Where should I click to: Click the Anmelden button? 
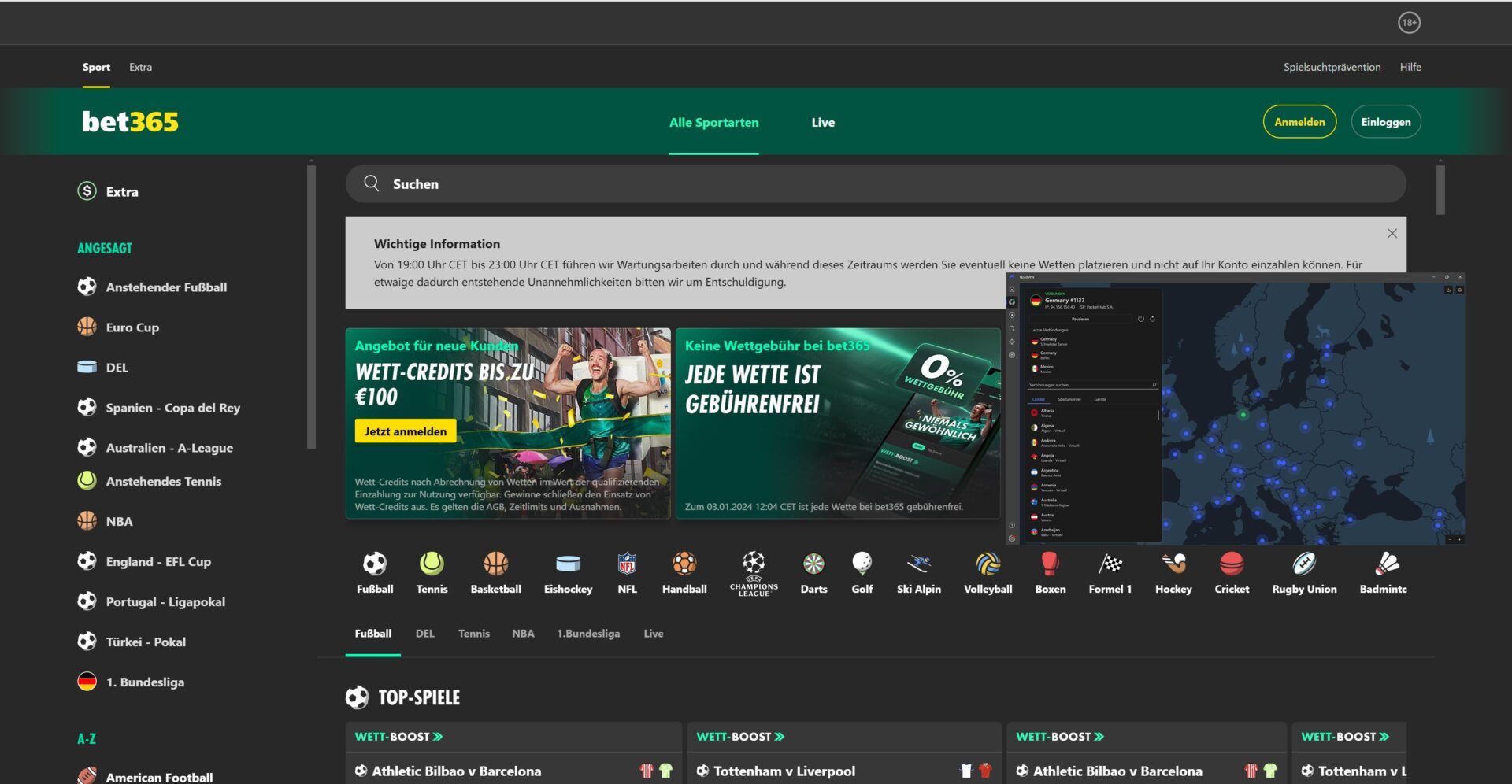click(x=1299, y=122)
